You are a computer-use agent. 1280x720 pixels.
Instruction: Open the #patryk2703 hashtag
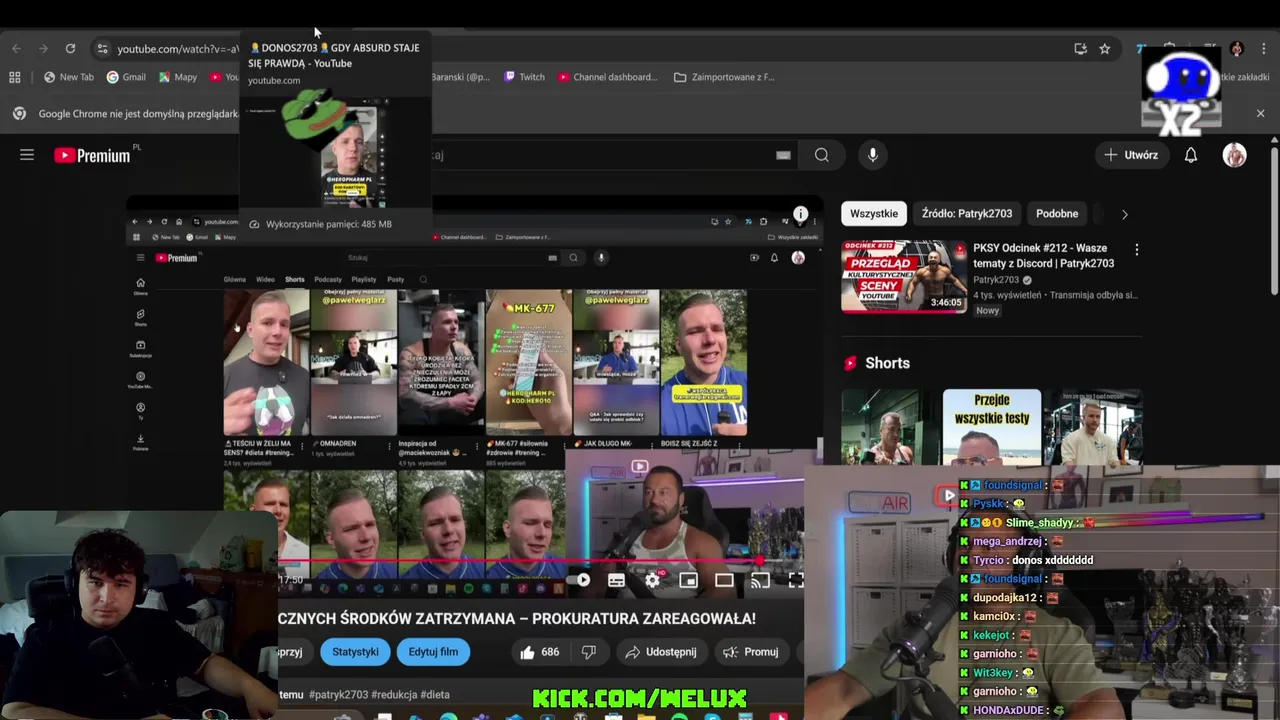click(x=338, y=694)
